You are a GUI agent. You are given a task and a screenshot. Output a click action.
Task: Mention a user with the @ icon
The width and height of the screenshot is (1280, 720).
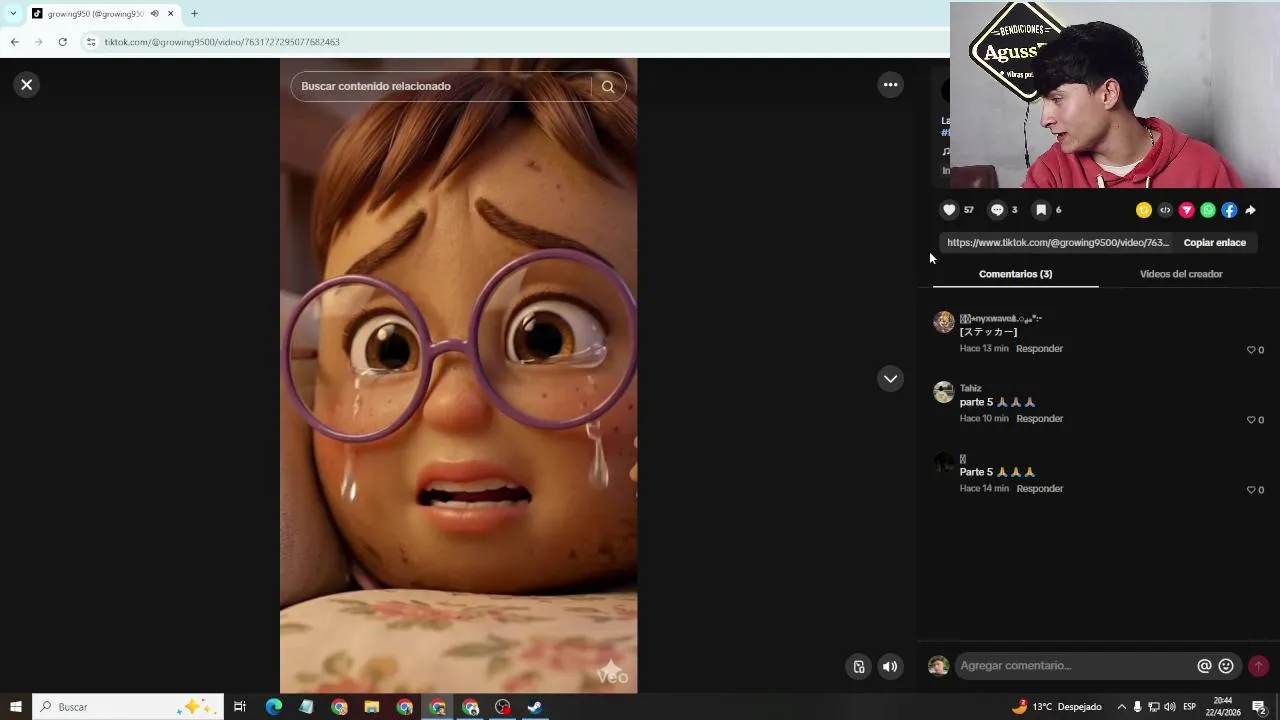(x=1204, y=666)
